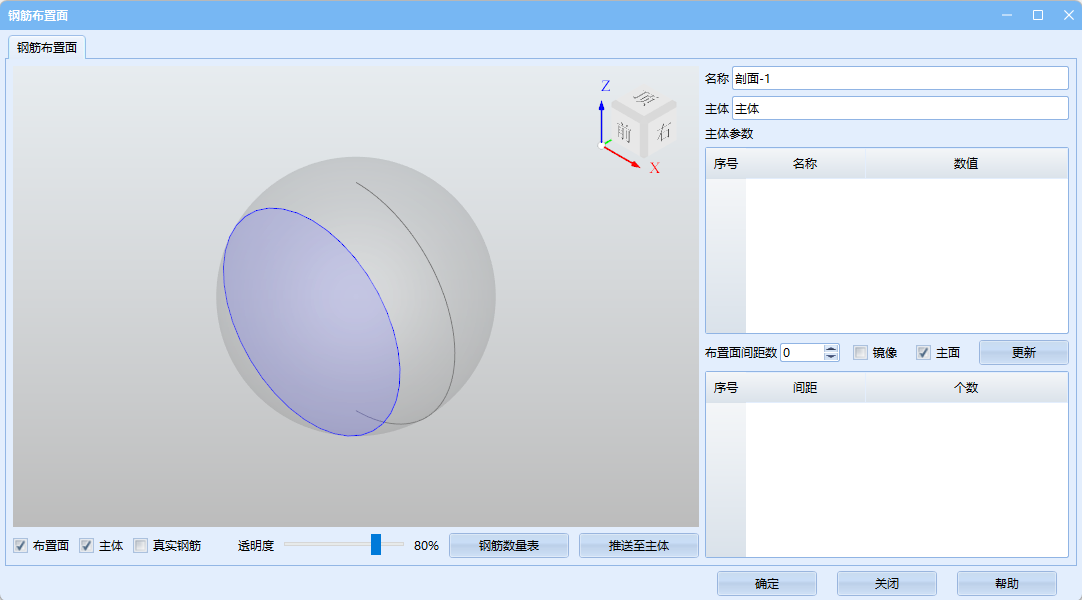This screenshot has width=1082, height=600.
Task: Toggle the 布置面 visibility checkbox
Action: [20, 546]
